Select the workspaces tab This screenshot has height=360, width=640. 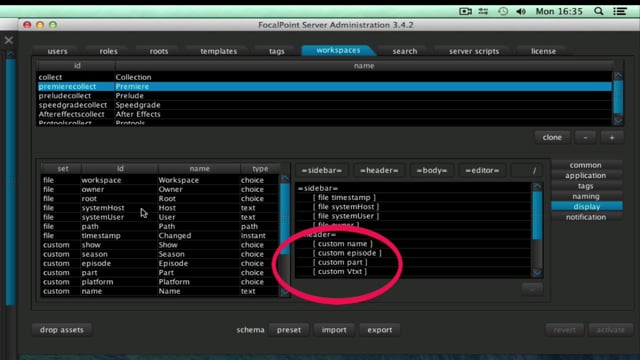pyautogui.click(x=338, y=50)
